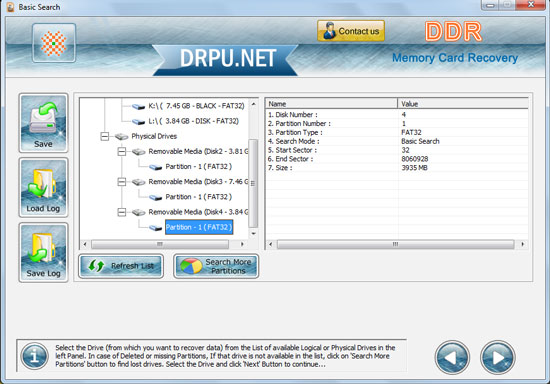The image size is (550, 384).
Task: Click the green Refresh List arrows
Action: click(x=96, y=266)
